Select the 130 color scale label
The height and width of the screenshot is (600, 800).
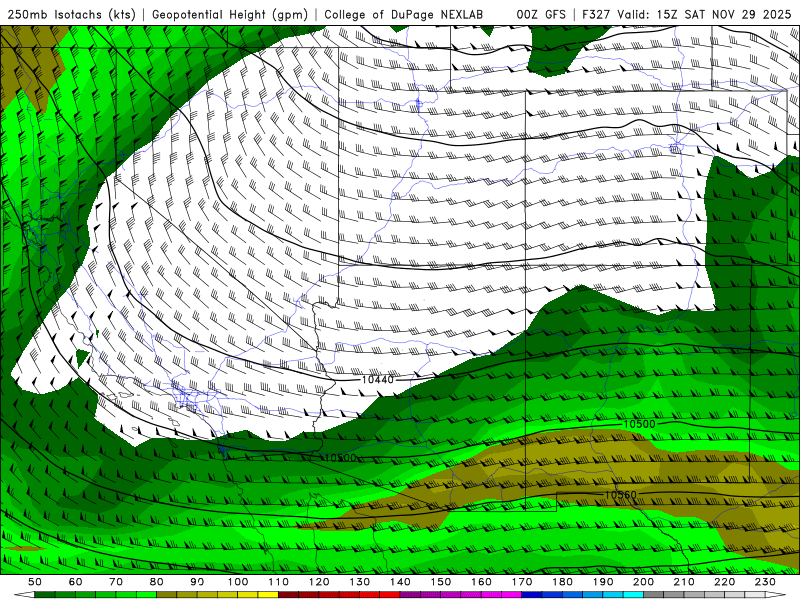(360, 582)
